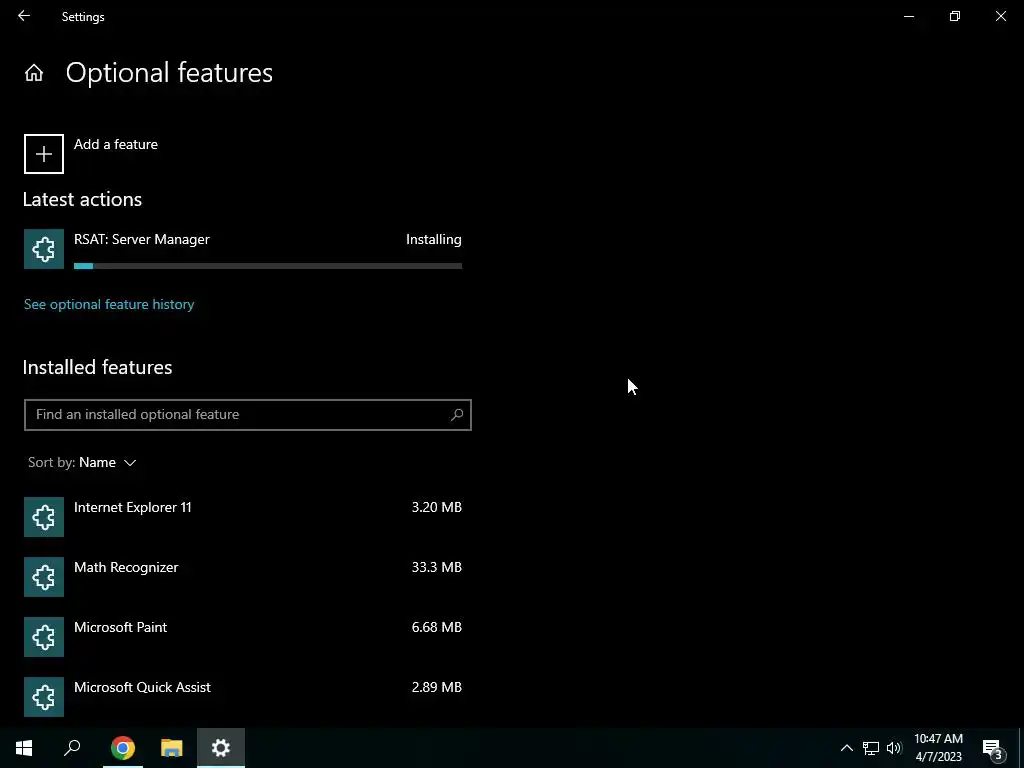The width and height of the screenshot is (1024, 768).
Task: Click See optional feature history link
Action: [109, 304]
